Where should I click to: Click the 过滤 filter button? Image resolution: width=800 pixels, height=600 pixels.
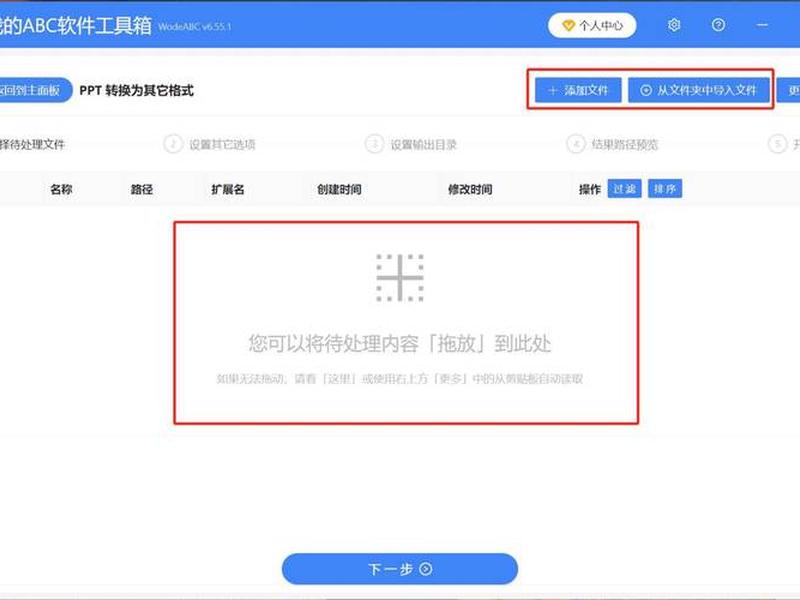coord(624,189)
